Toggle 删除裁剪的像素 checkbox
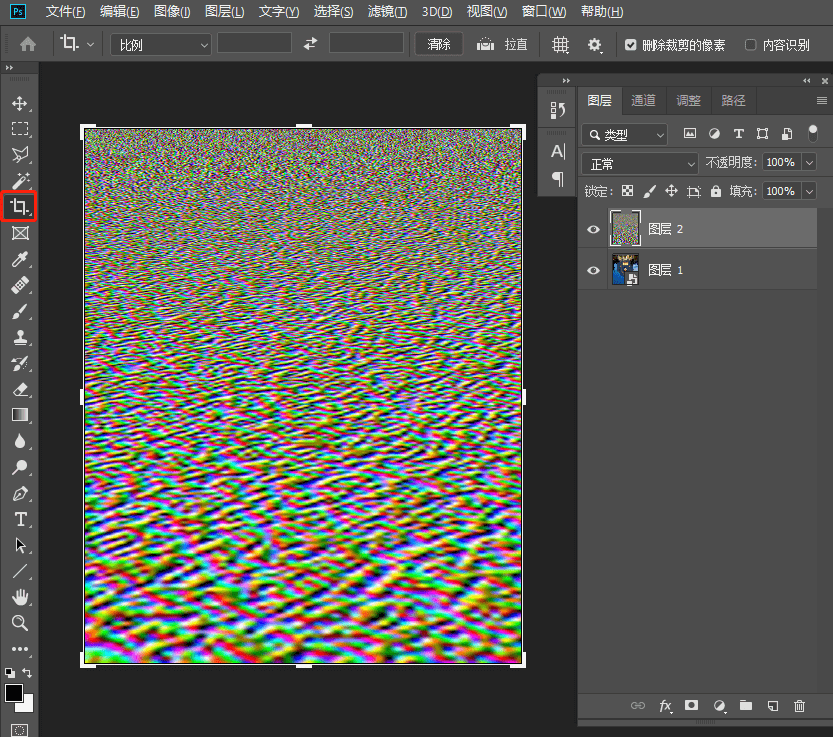This screenshot has width=833, height=737. tap(630, 45)
